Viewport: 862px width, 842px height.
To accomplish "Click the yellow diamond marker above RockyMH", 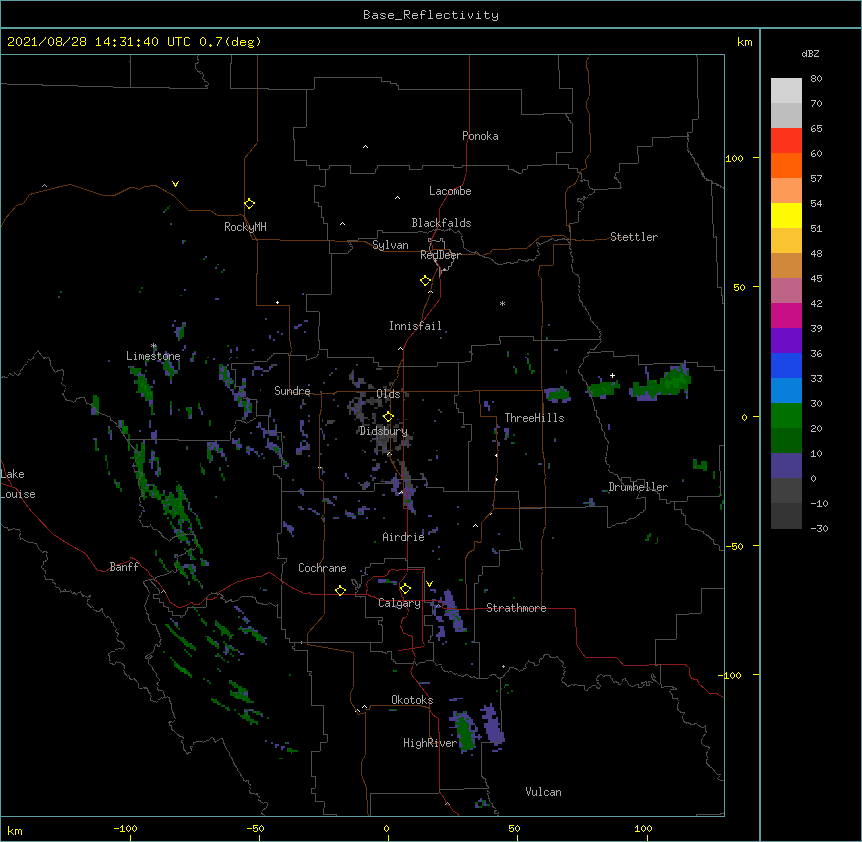I will click(x=249, y=204).
